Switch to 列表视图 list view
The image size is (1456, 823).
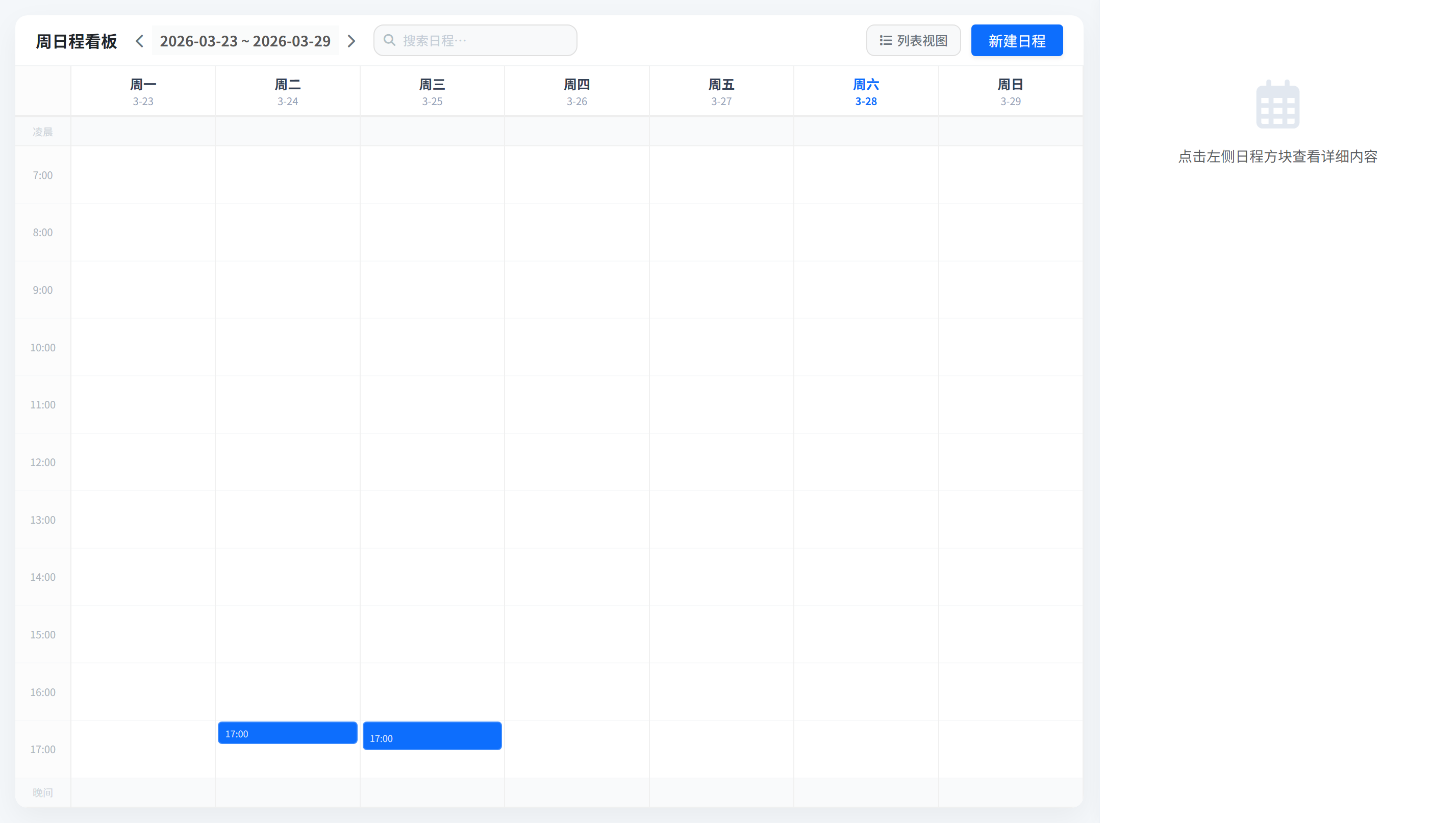coord(913,41)
